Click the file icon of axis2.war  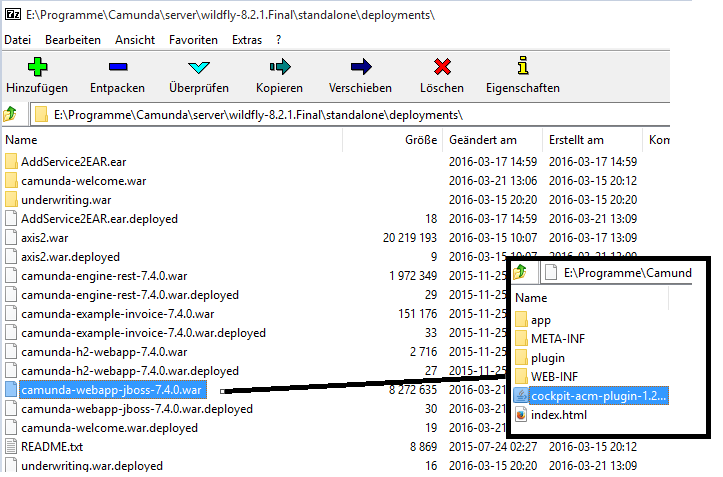point(11,238)
